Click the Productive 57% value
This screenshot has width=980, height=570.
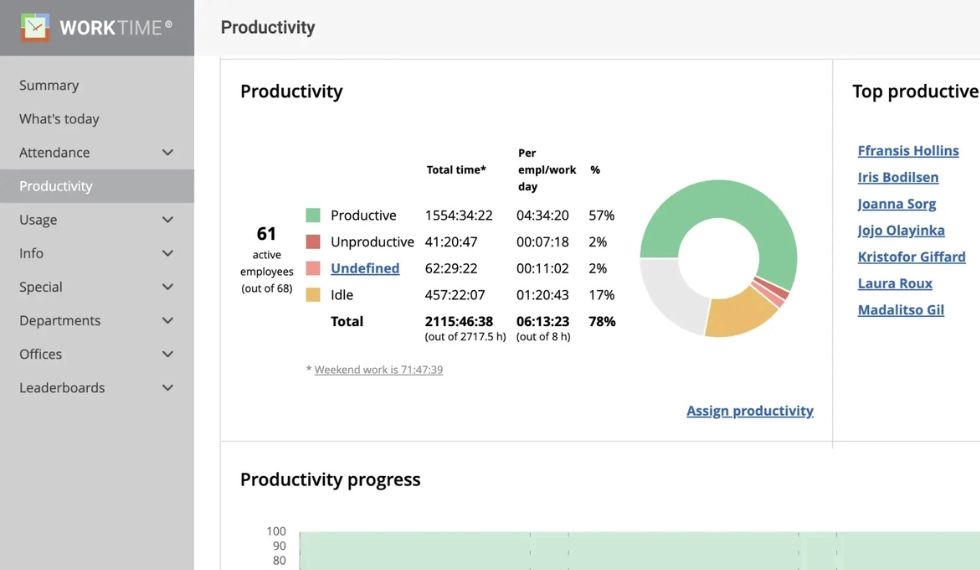pos(601,216)
